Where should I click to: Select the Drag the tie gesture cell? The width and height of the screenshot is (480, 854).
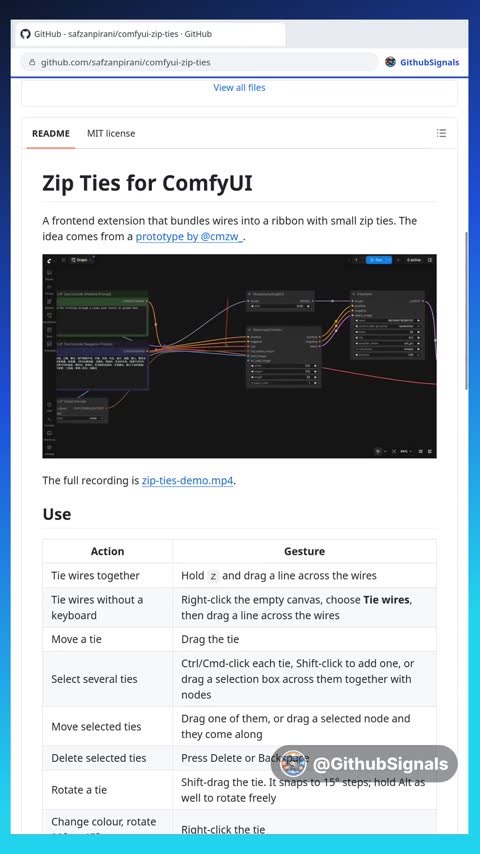pyautogui.click(x=304, y=639)
